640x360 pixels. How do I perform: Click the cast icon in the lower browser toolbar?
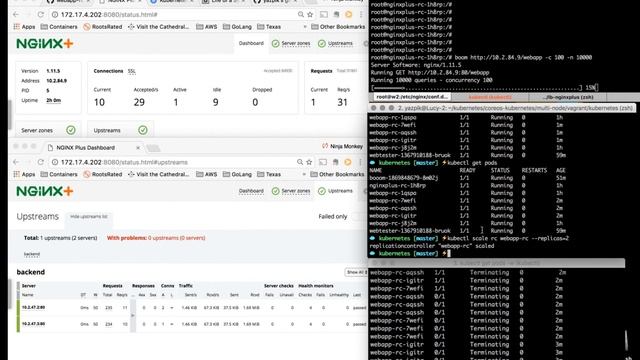point(323,162)
